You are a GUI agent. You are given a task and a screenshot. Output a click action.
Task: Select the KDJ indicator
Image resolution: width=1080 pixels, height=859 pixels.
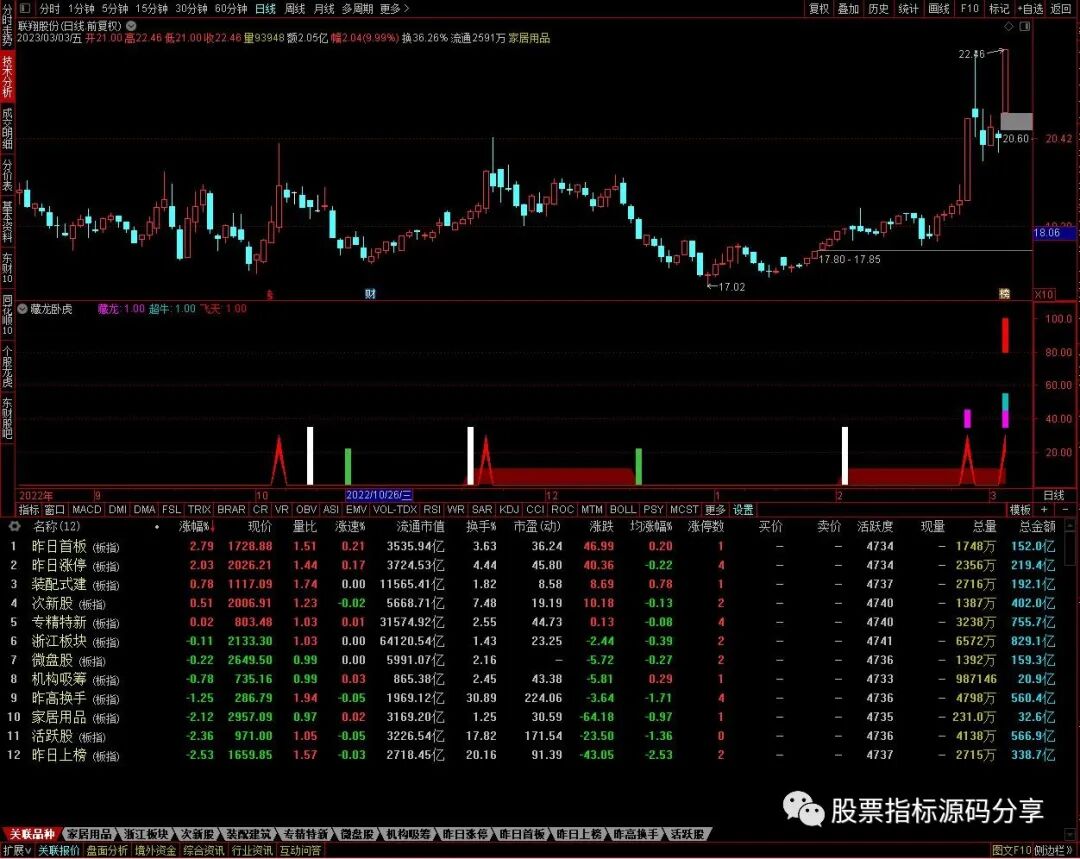(x=509, y=510)
